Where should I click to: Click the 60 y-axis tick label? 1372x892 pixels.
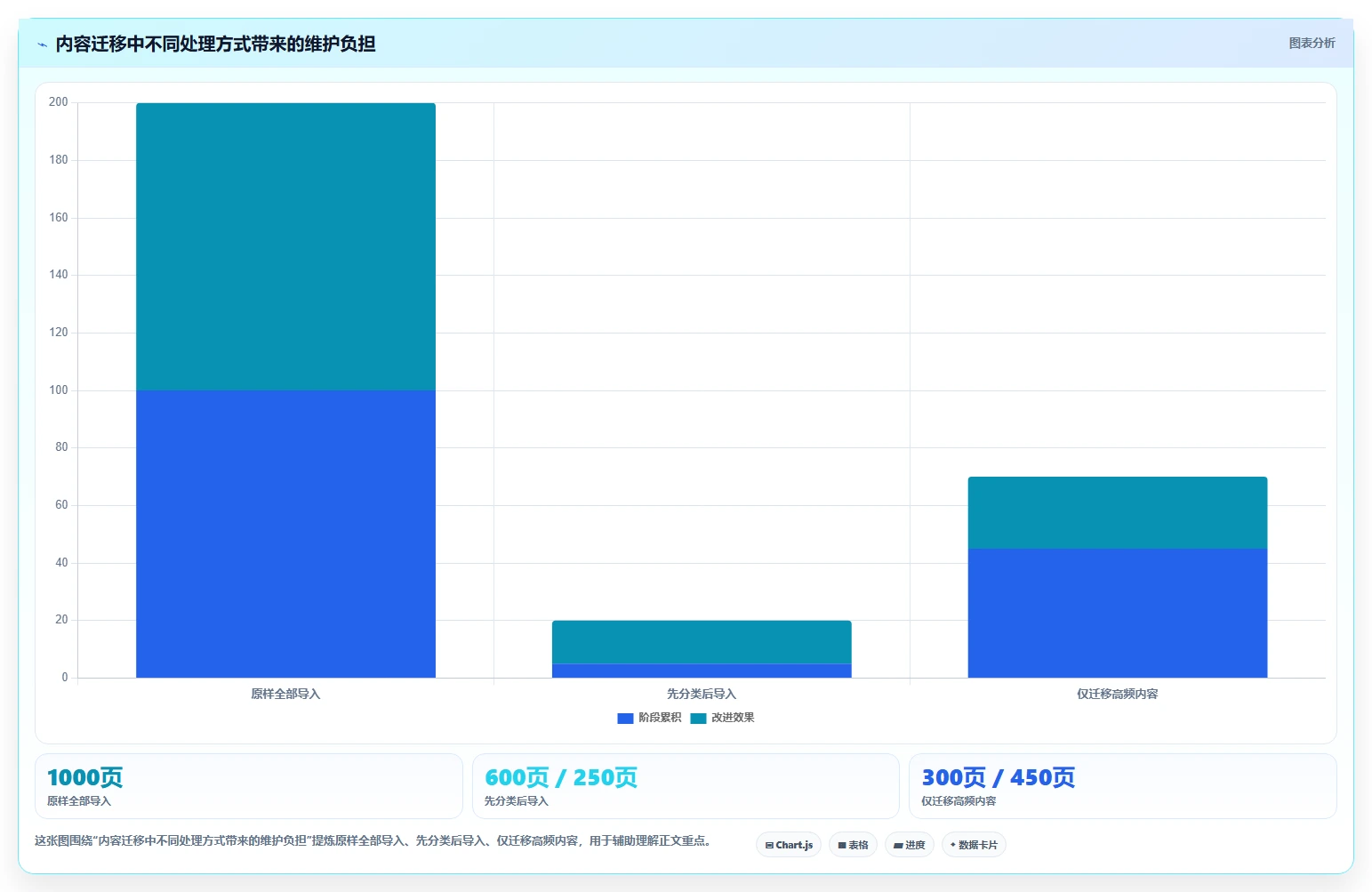61,505
